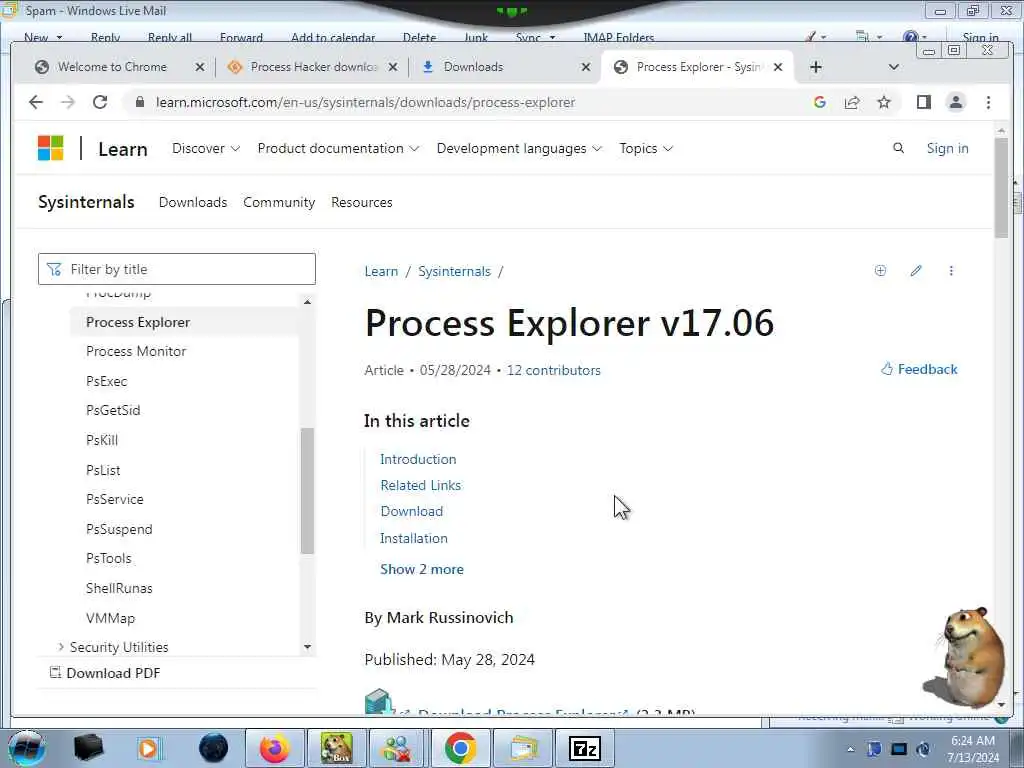Image resolution: width=1024 pixels, height=768 pixels.
Task: Open Chrome taskbar icon
Action: 460,748
